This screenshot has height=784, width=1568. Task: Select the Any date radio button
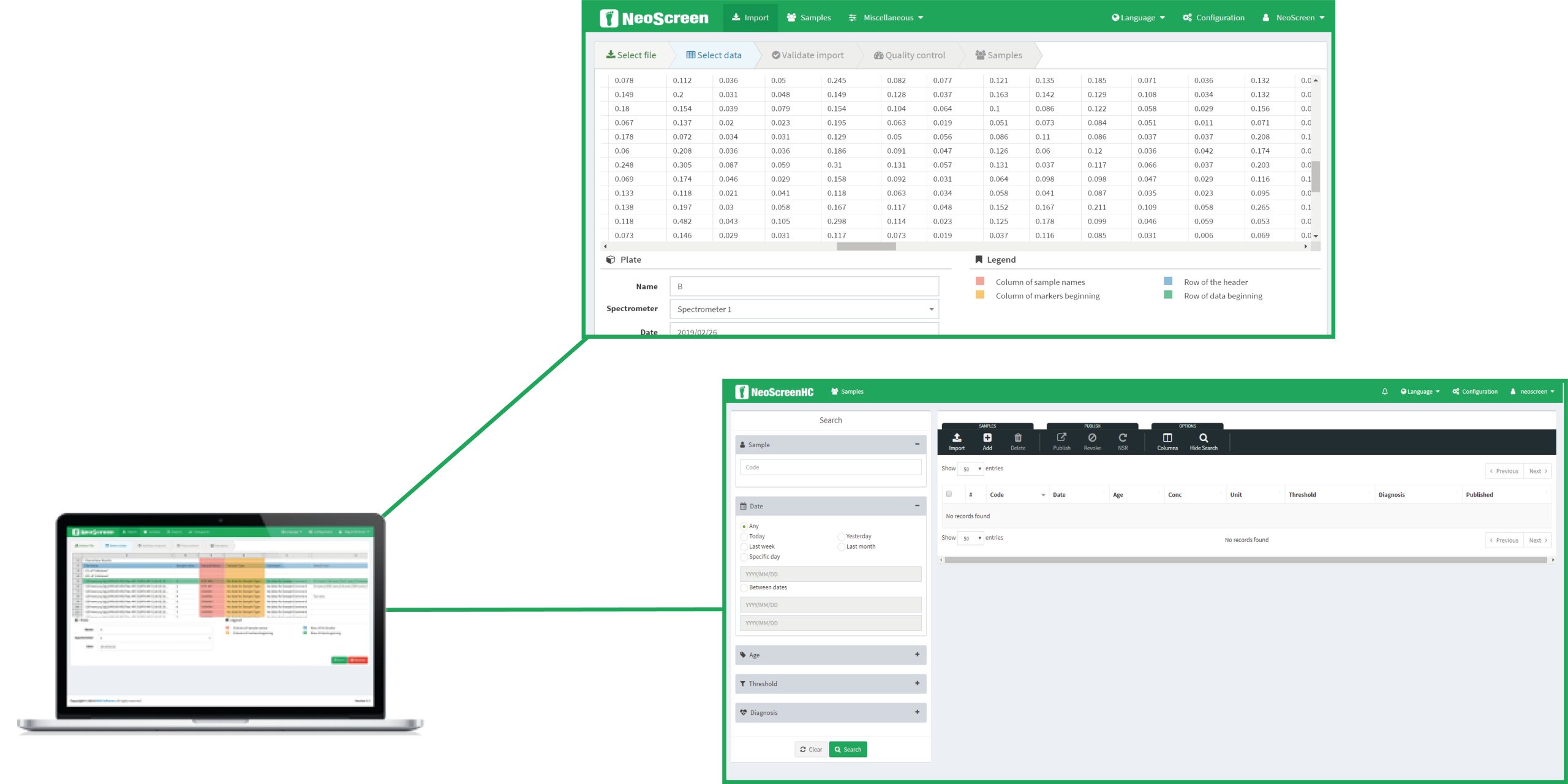point(744,527)
